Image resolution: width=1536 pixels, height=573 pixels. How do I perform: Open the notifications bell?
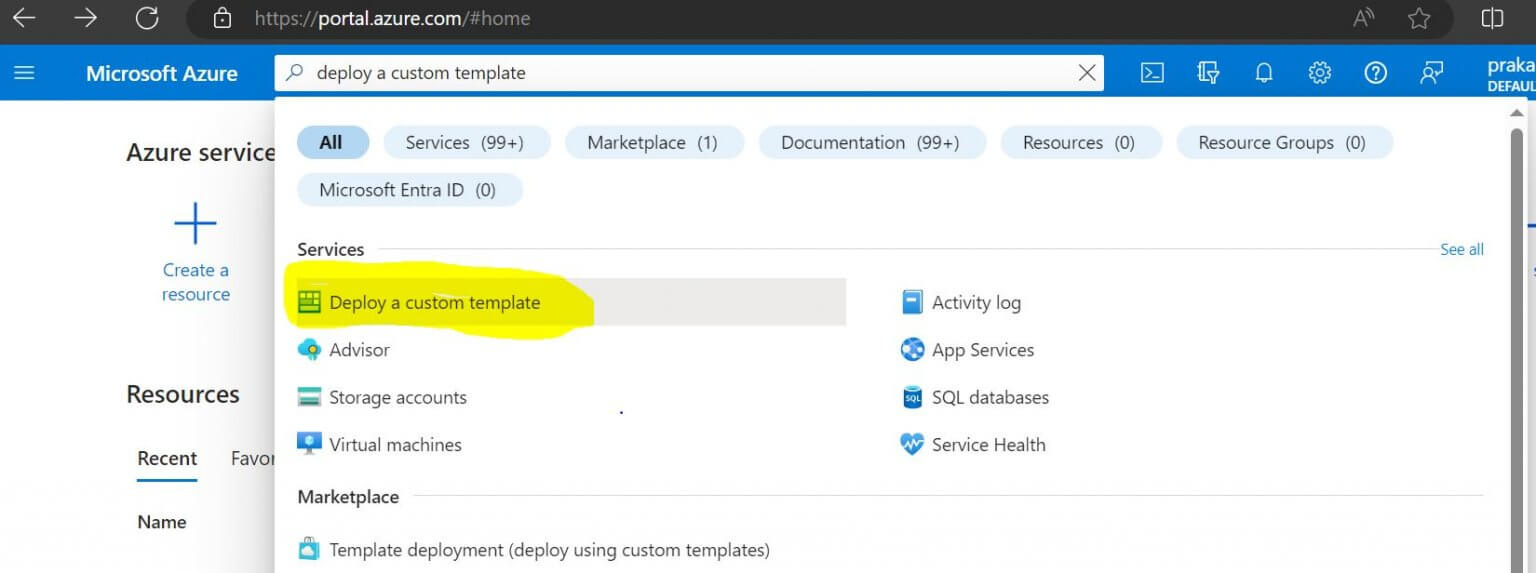coord(1264,73)
